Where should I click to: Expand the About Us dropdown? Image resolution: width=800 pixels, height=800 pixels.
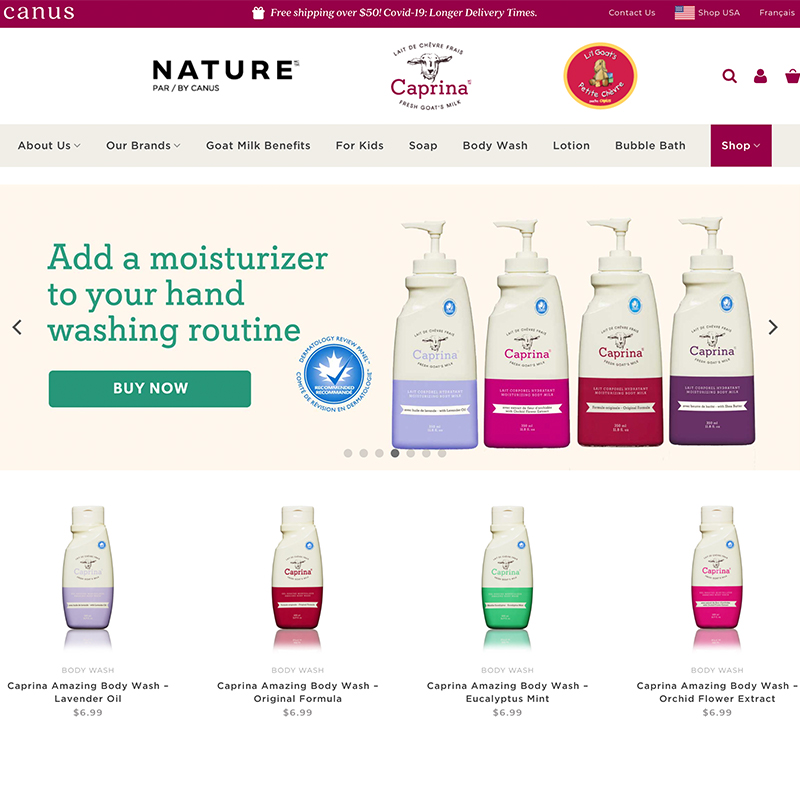coord(49,145)
